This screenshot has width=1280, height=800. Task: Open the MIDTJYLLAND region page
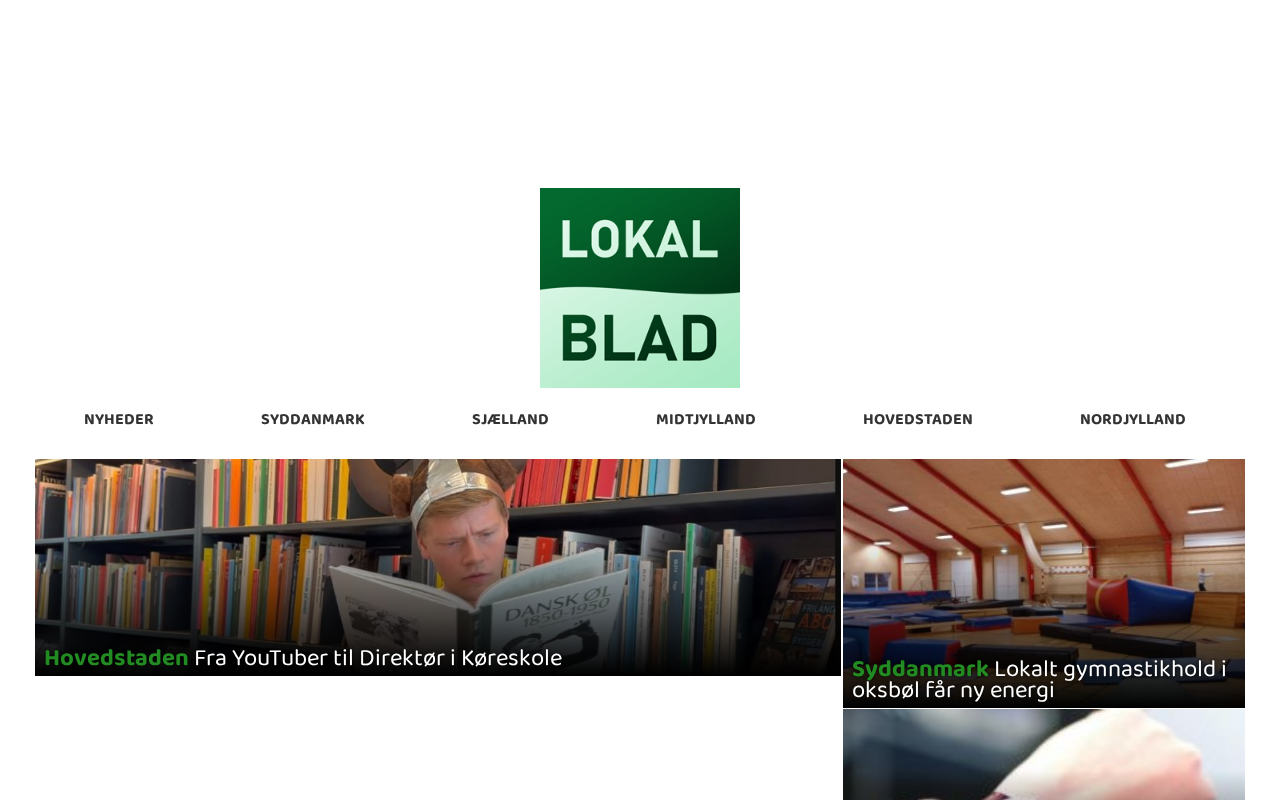[x=706, y=420]
